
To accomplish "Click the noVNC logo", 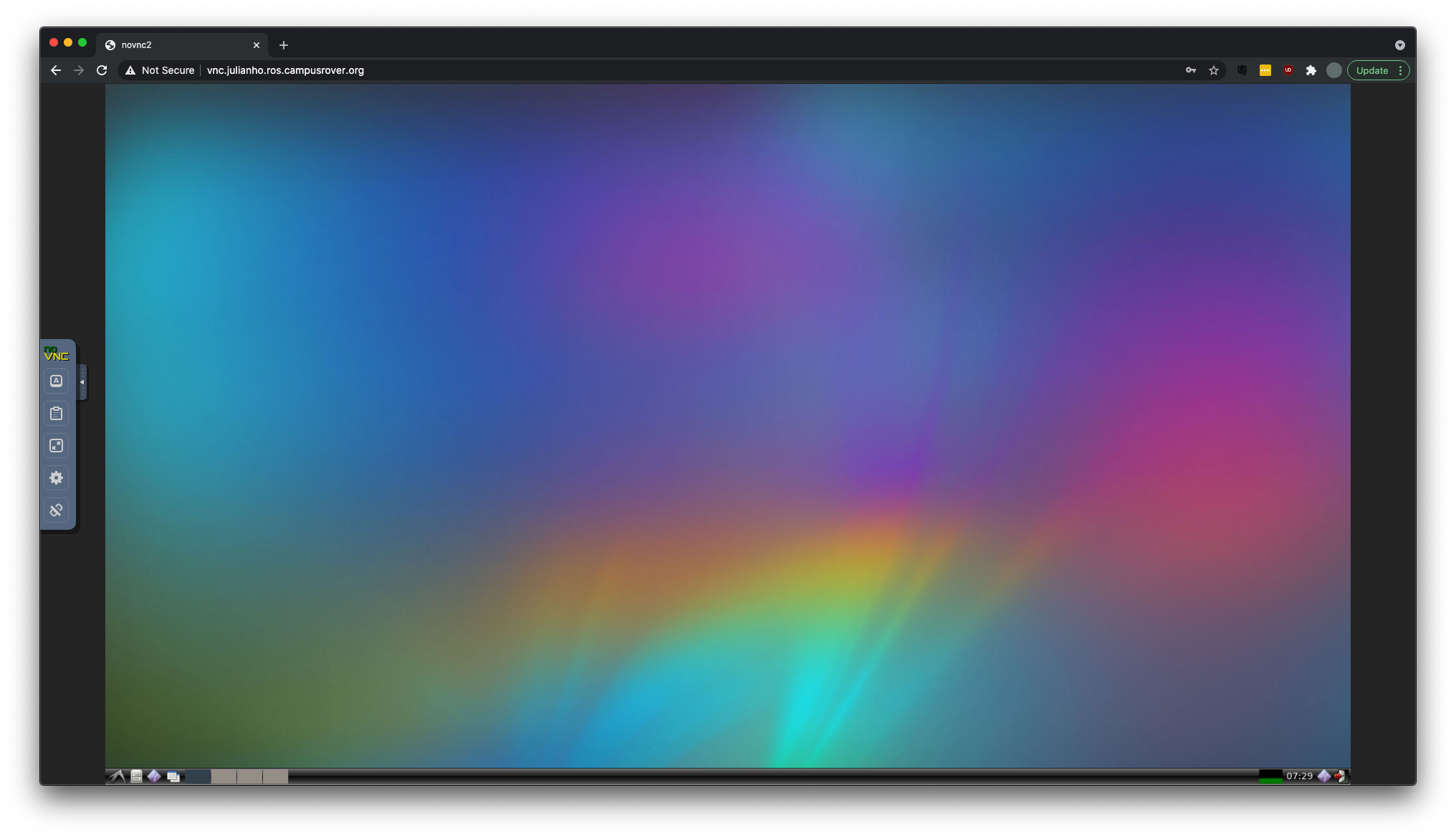I will coord(56,354).
